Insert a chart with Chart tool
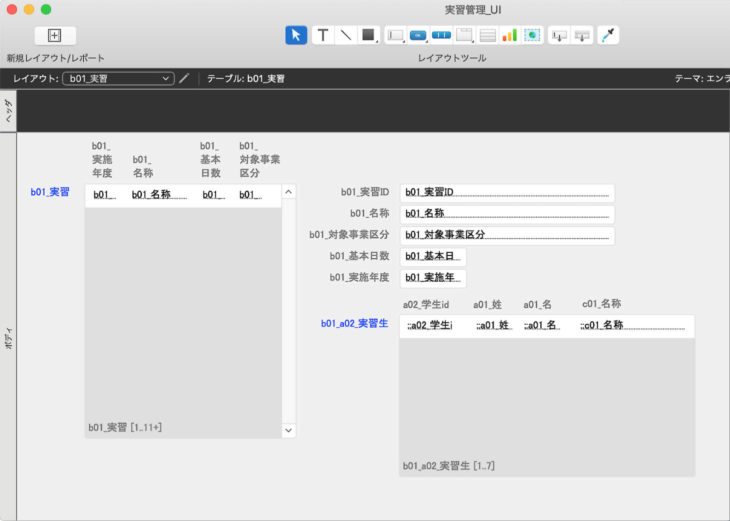Image resolution: width=730 pixels, height=521 pixels. [x=509, y=35]
